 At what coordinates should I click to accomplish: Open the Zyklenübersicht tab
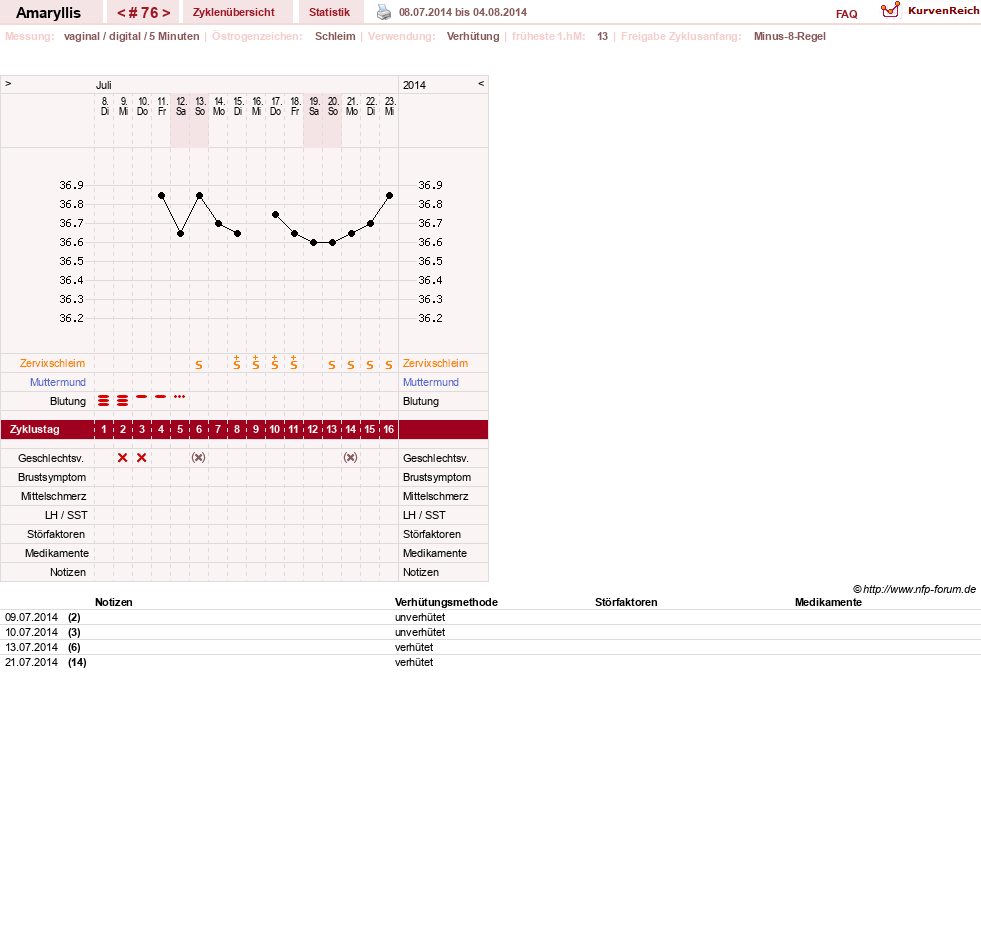(233, 12)
